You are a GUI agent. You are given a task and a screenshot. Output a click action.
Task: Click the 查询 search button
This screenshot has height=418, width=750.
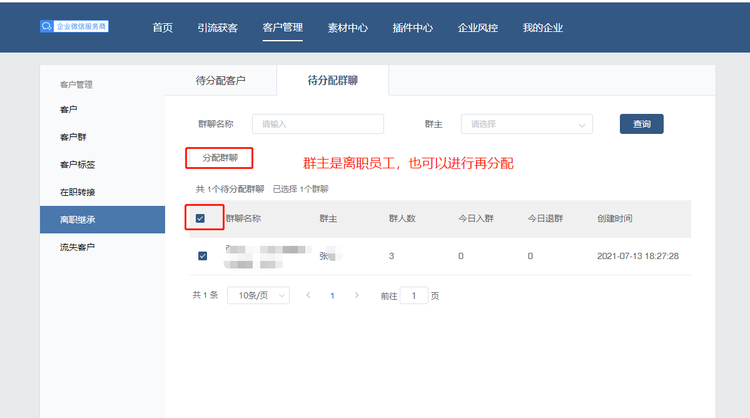click(641, 124)
